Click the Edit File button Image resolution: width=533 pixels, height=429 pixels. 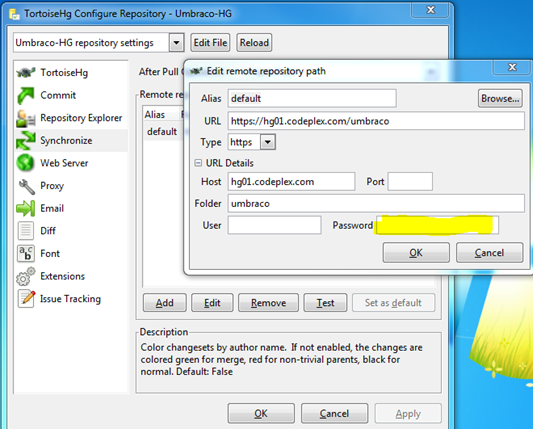[210, 43]
